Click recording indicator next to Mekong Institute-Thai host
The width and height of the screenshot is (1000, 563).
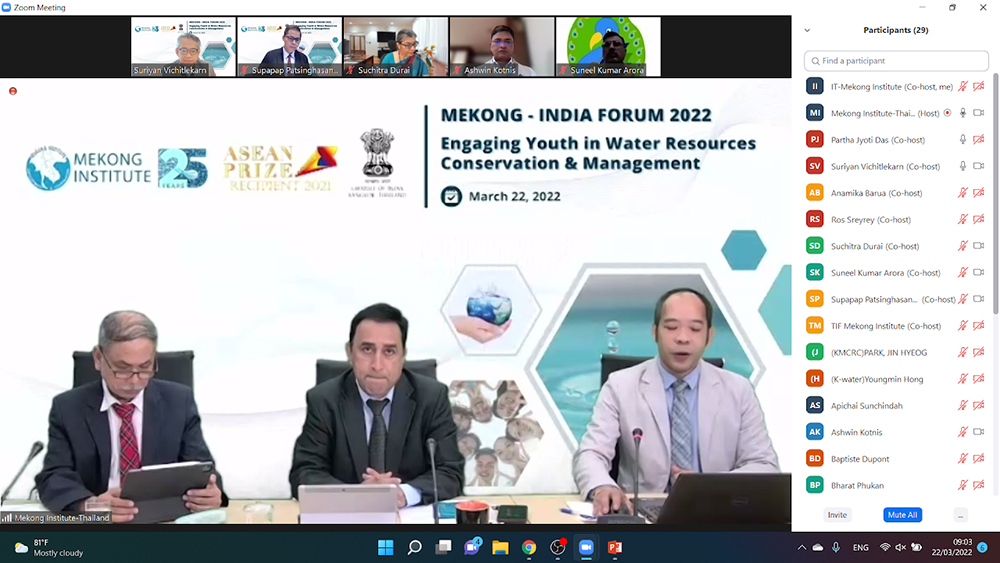coord(948,113)
